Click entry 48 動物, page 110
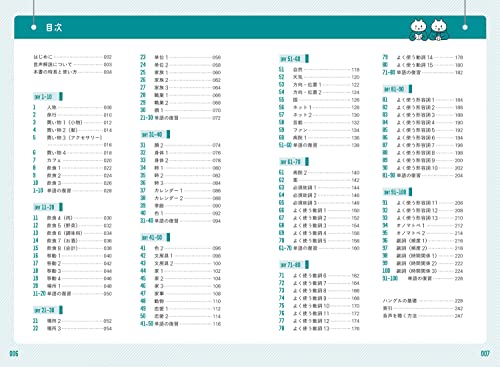The height and width of the screenshot is (367, 500). [180, 301]
